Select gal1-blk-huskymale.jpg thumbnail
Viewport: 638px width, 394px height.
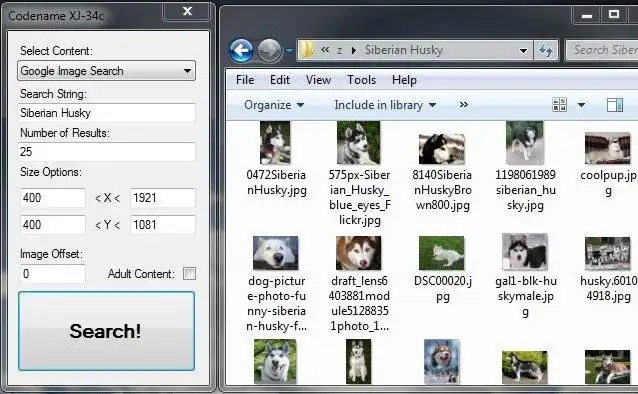525,252
